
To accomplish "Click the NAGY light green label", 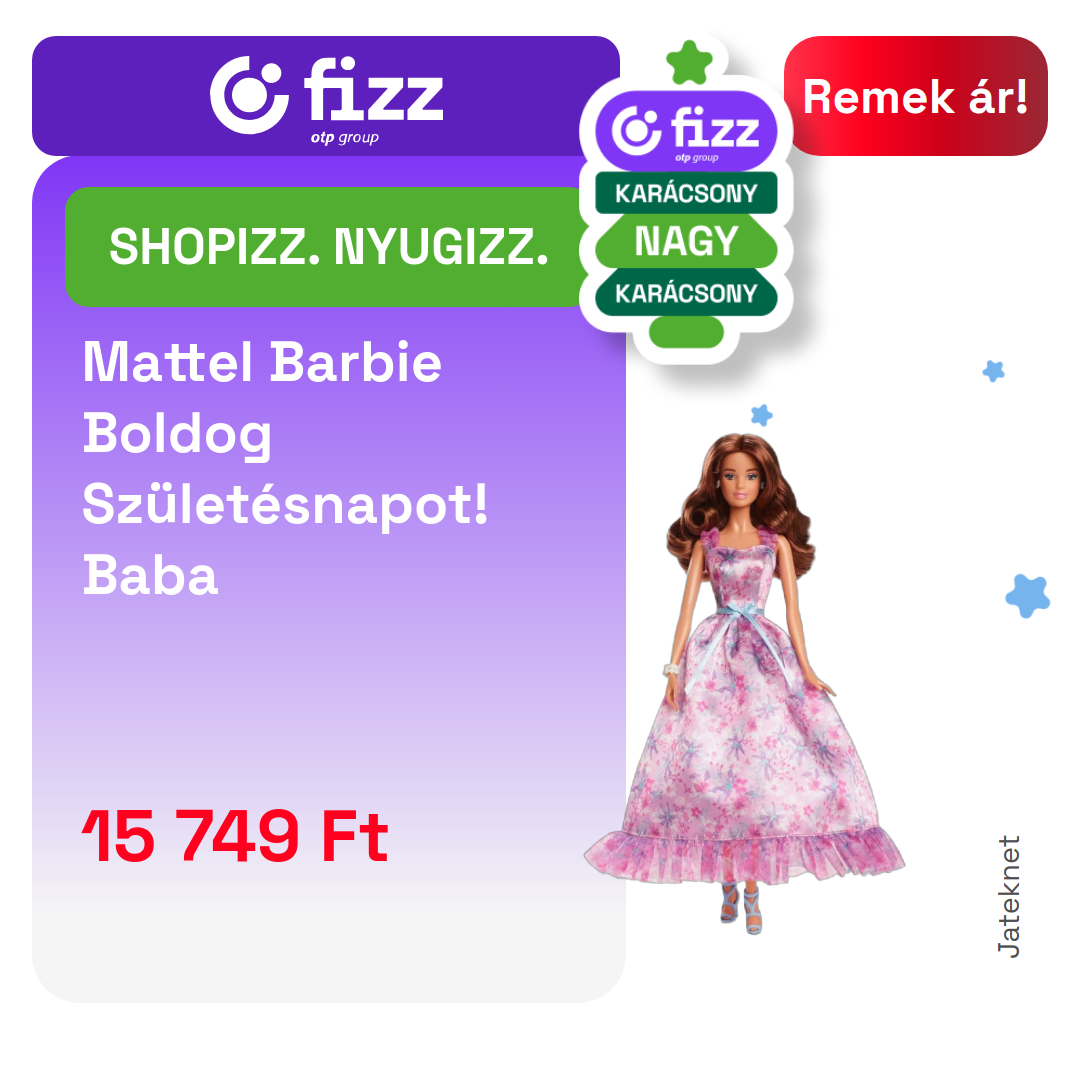I will [x=686, y=242].
